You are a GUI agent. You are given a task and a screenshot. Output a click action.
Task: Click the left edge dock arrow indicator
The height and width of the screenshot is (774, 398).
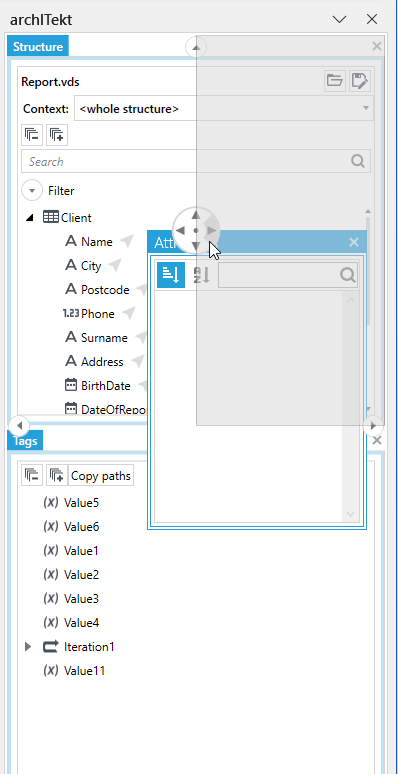pos(19,425)
